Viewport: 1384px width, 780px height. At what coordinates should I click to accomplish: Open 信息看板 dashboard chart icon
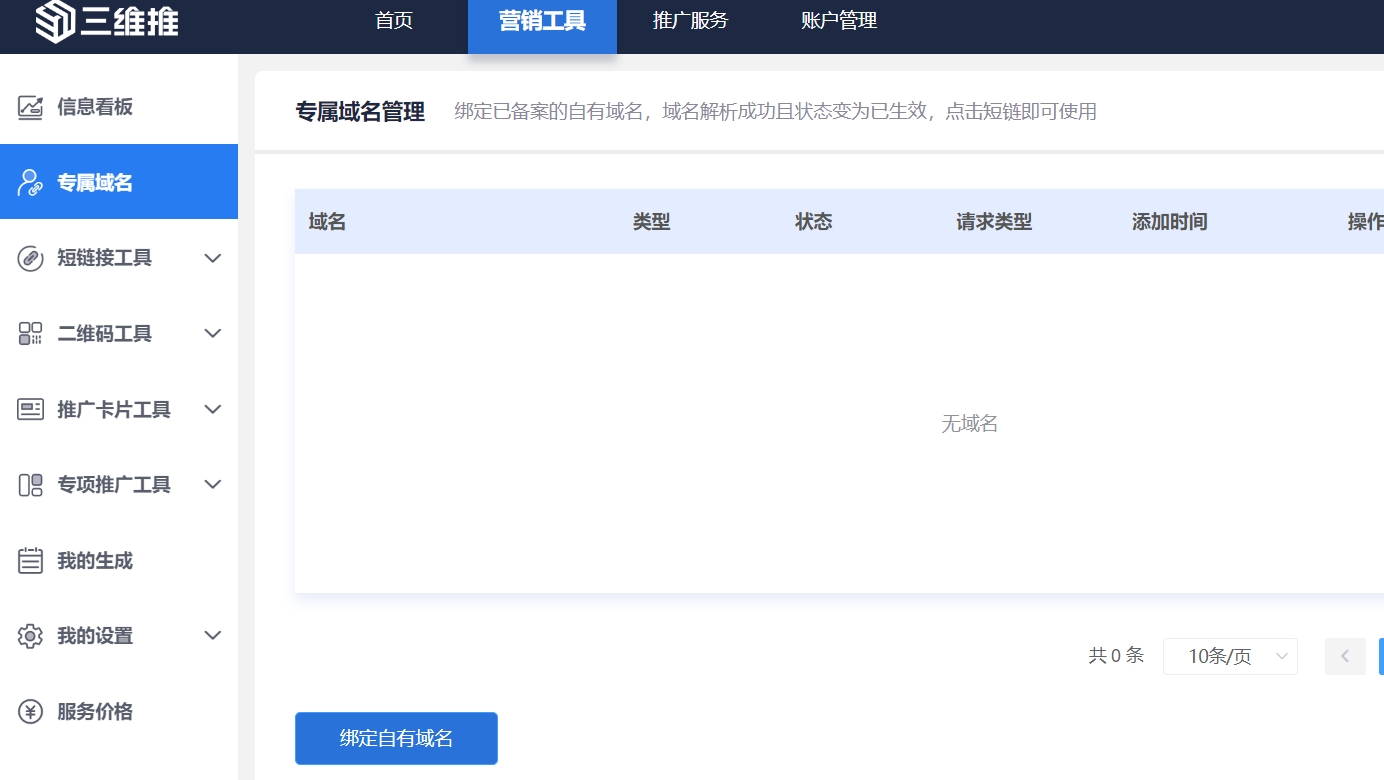[x=31, y=107]
